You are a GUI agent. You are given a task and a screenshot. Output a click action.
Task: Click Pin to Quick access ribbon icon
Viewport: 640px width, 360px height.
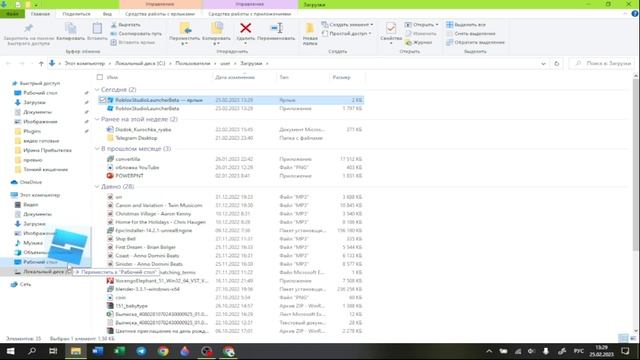click(x=28, y=28)
